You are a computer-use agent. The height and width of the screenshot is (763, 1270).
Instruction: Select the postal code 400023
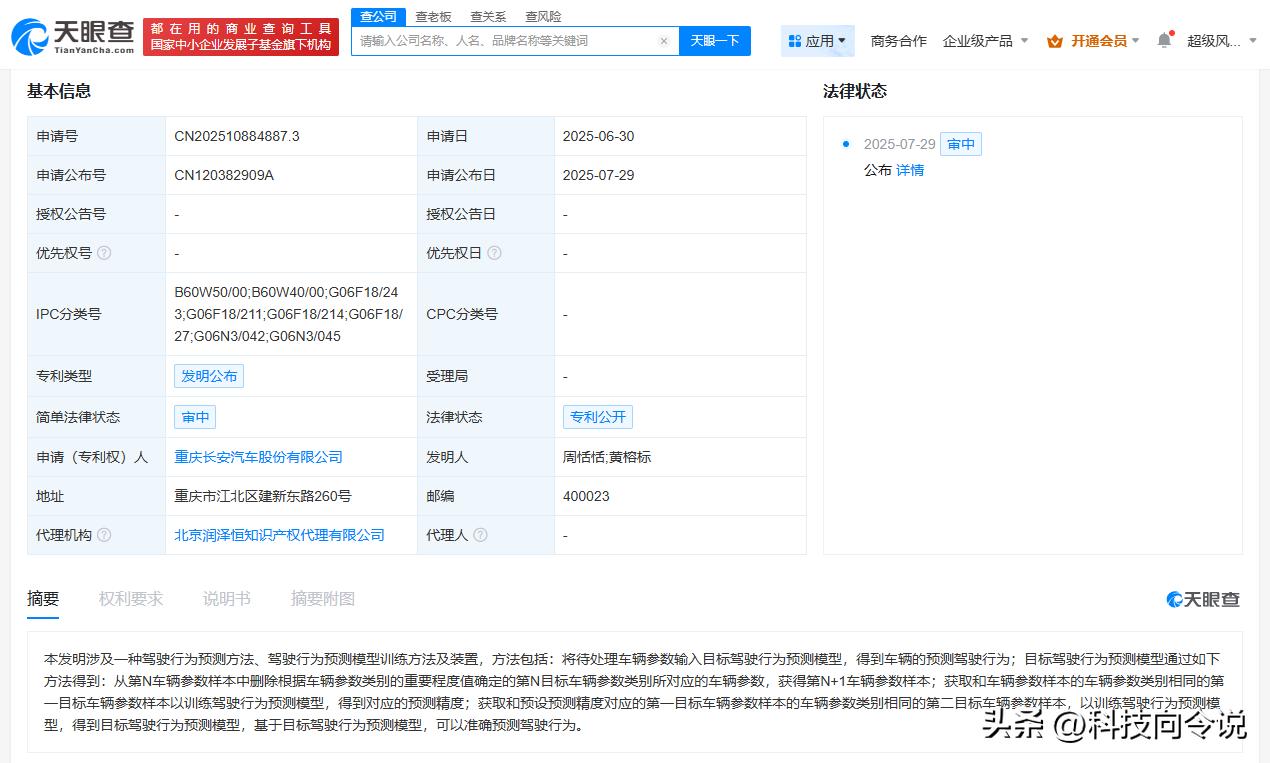click(586, 496)
